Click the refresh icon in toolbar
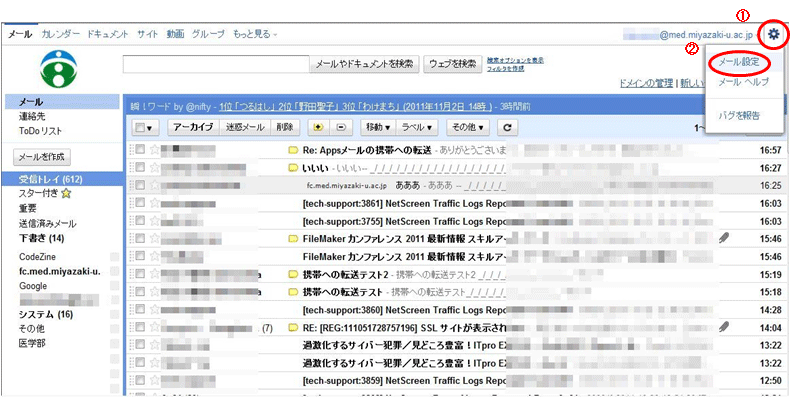This screenshot has width=791, height=398. tap(508, 128)
